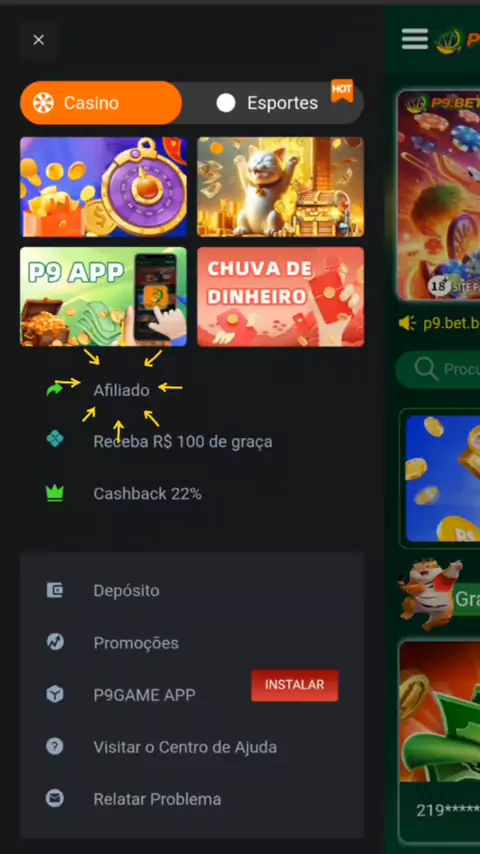Install the P9GAME app with INSTALAR button
The height and width of the screenshot is (854, 480).
click(x=295, y=685)
